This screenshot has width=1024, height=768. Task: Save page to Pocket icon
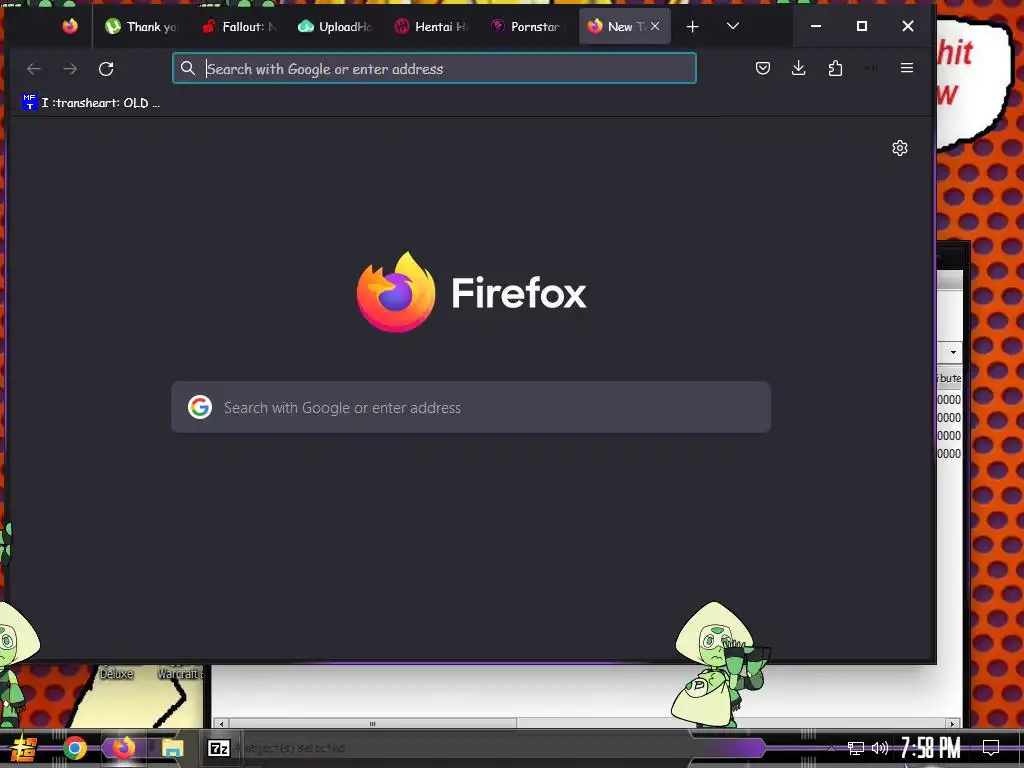tap(763, 68)
